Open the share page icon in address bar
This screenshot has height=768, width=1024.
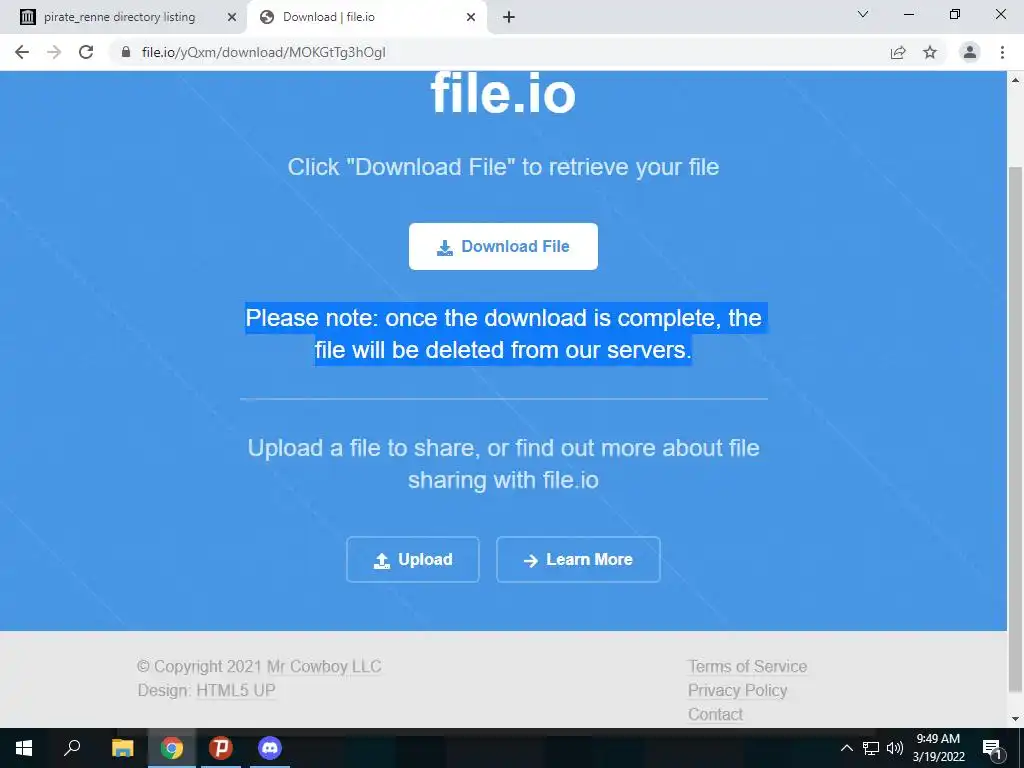(898, 52)
